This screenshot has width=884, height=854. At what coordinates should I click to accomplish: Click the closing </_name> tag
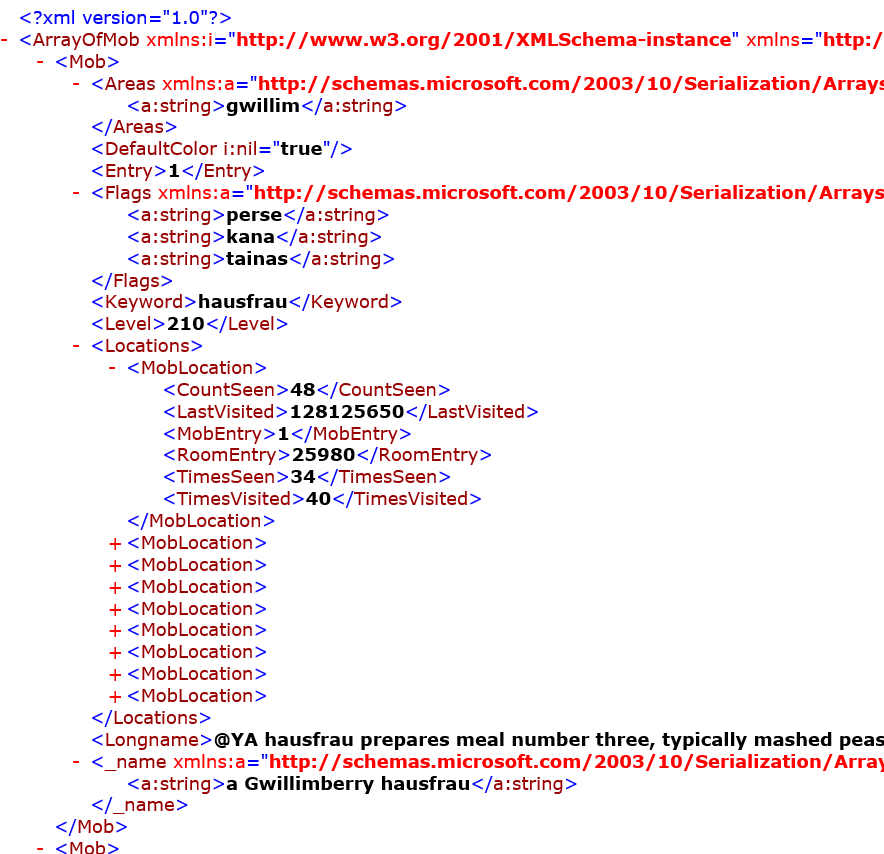139,805
